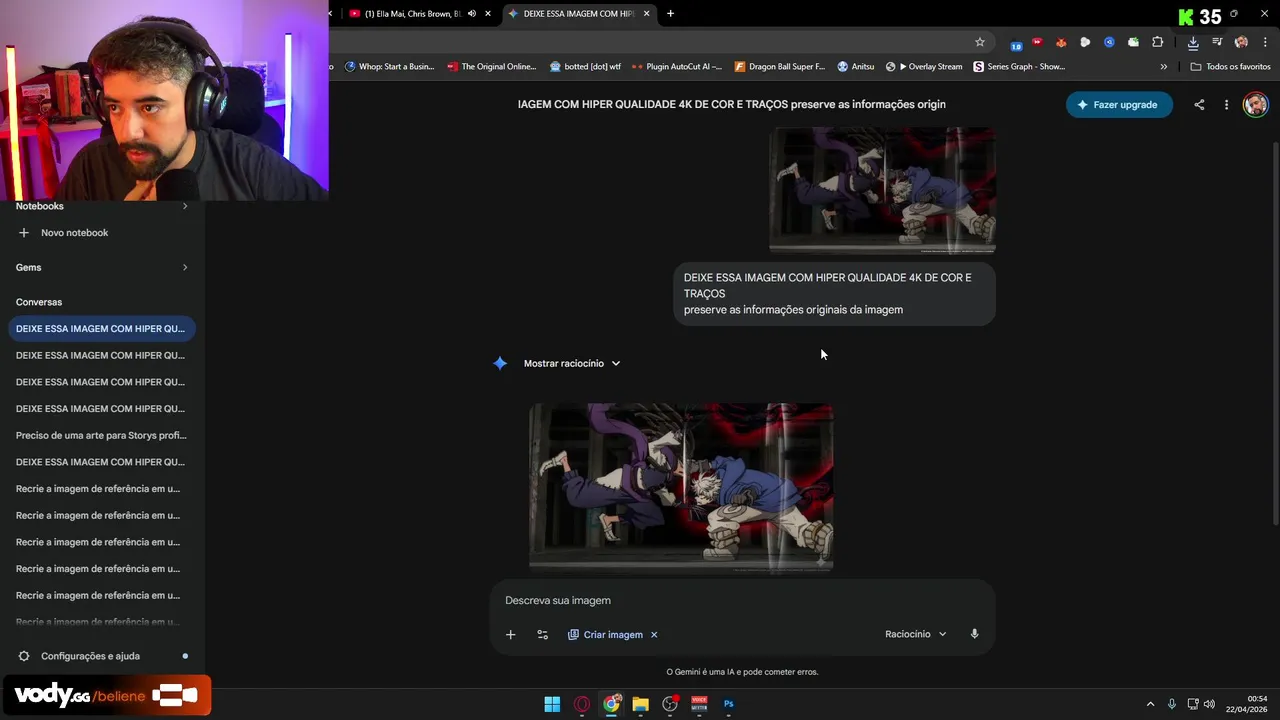Click the grey circles extension icon
This screenshot has width=1280, height=720.
tap(1085, 42)
